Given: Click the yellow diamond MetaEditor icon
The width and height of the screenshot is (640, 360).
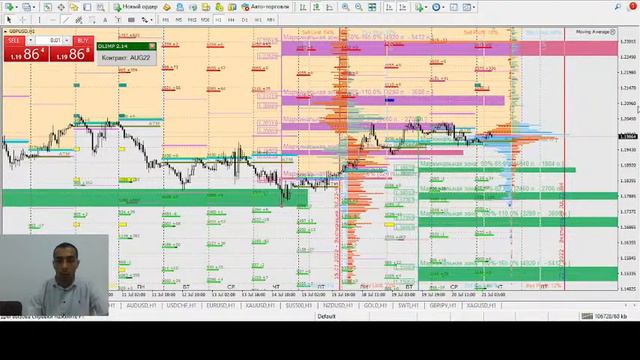Looking at the screenshot, I should [x=167, y=7].
